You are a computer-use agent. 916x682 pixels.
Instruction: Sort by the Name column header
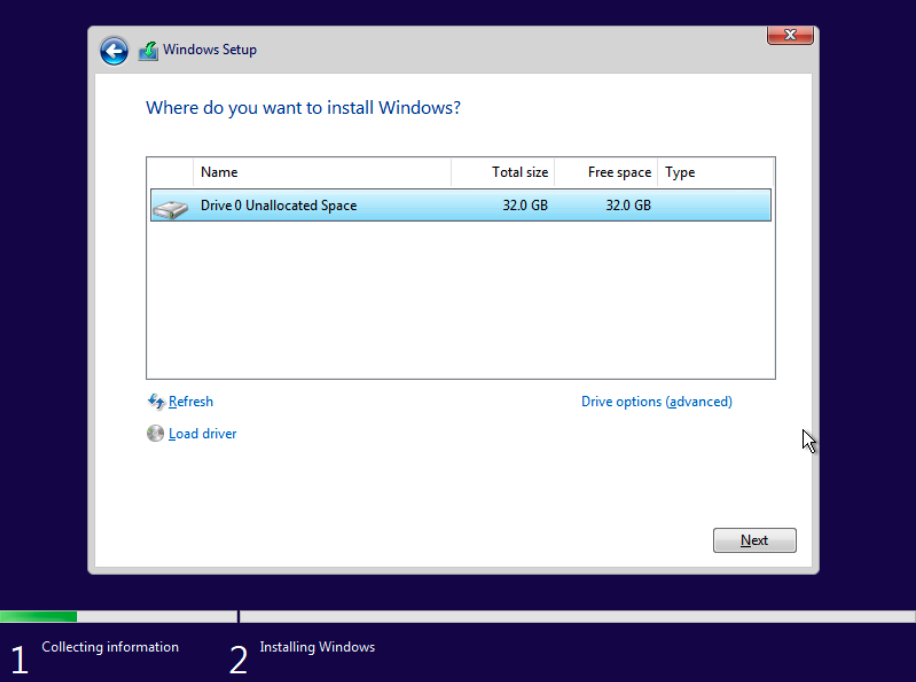322,172
